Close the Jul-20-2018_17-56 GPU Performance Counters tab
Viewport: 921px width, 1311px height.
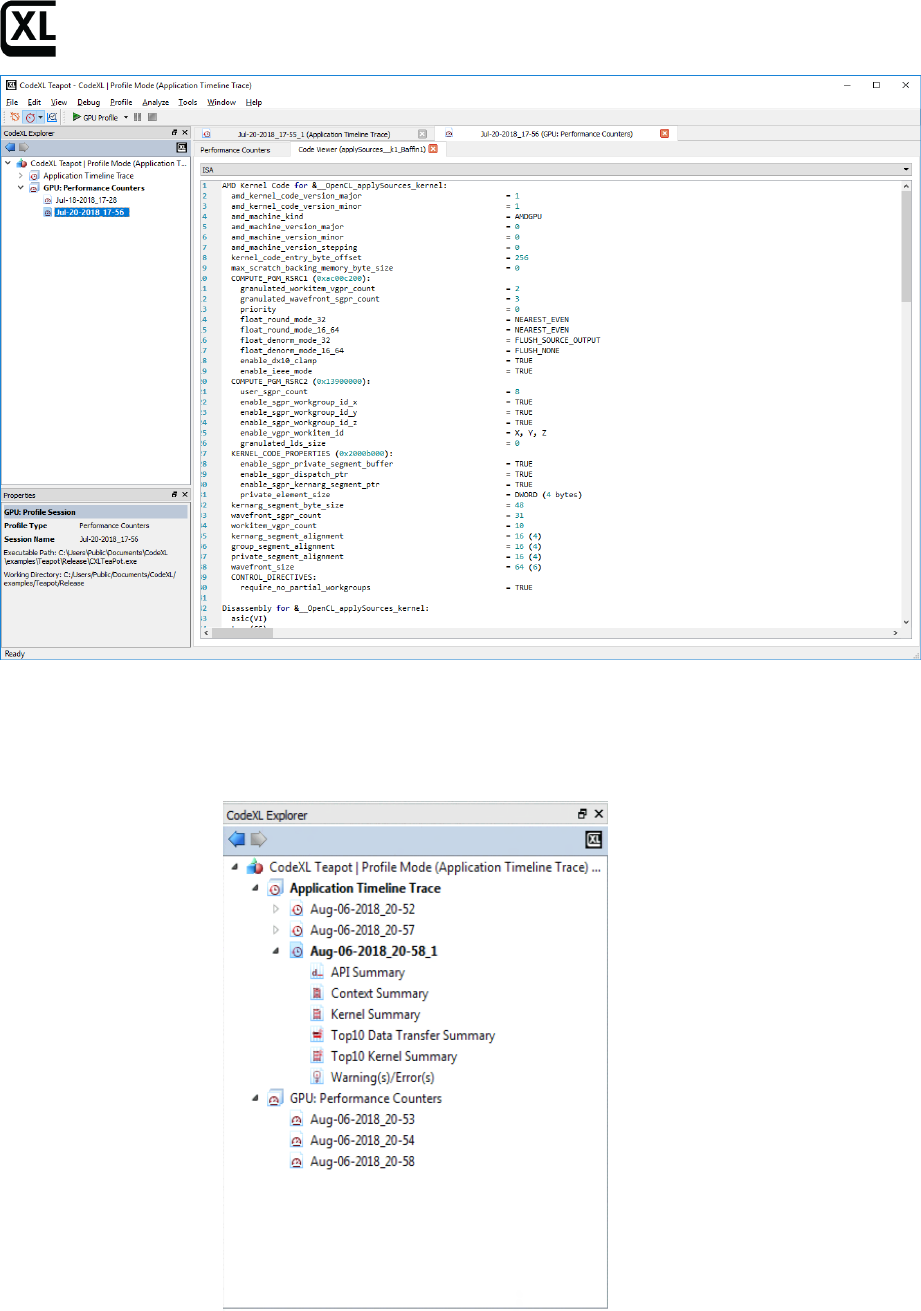[x=665, y=133]
